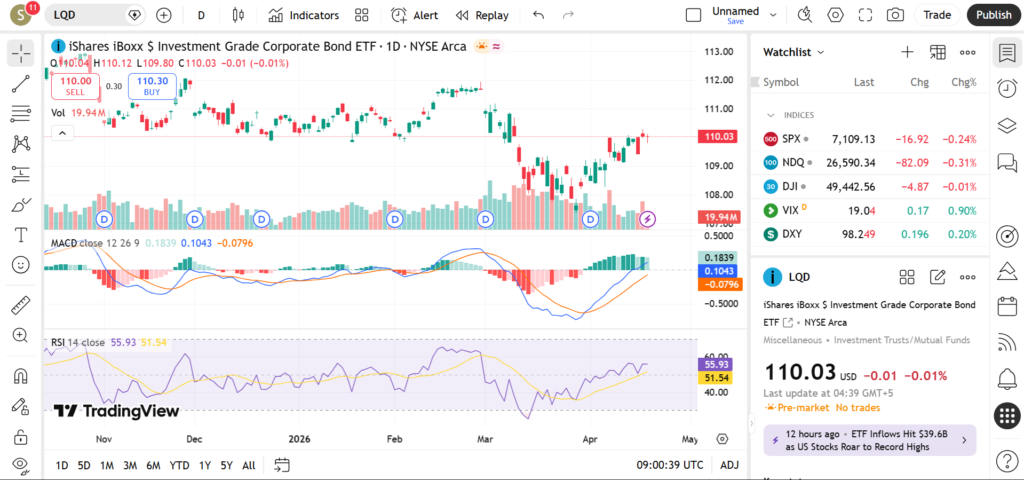Select the 1Y time range
This screenshot has width=1024, height=480.
click(x=205, y=465)
